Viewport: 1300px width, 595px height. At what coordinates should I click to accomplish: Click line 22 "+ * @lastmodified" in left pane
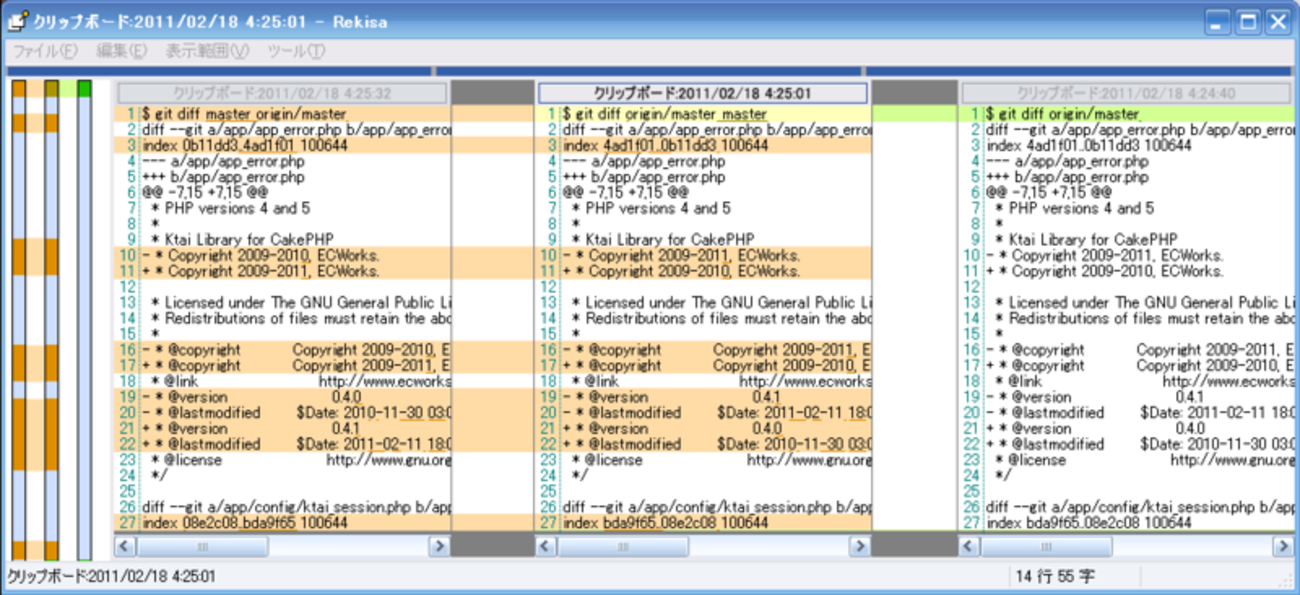point(295,444)
